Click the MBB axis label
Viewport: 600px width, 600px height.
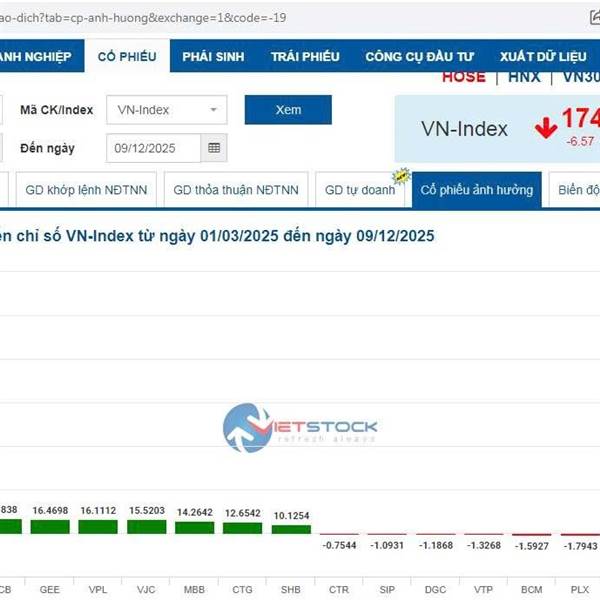coord(194,589)
